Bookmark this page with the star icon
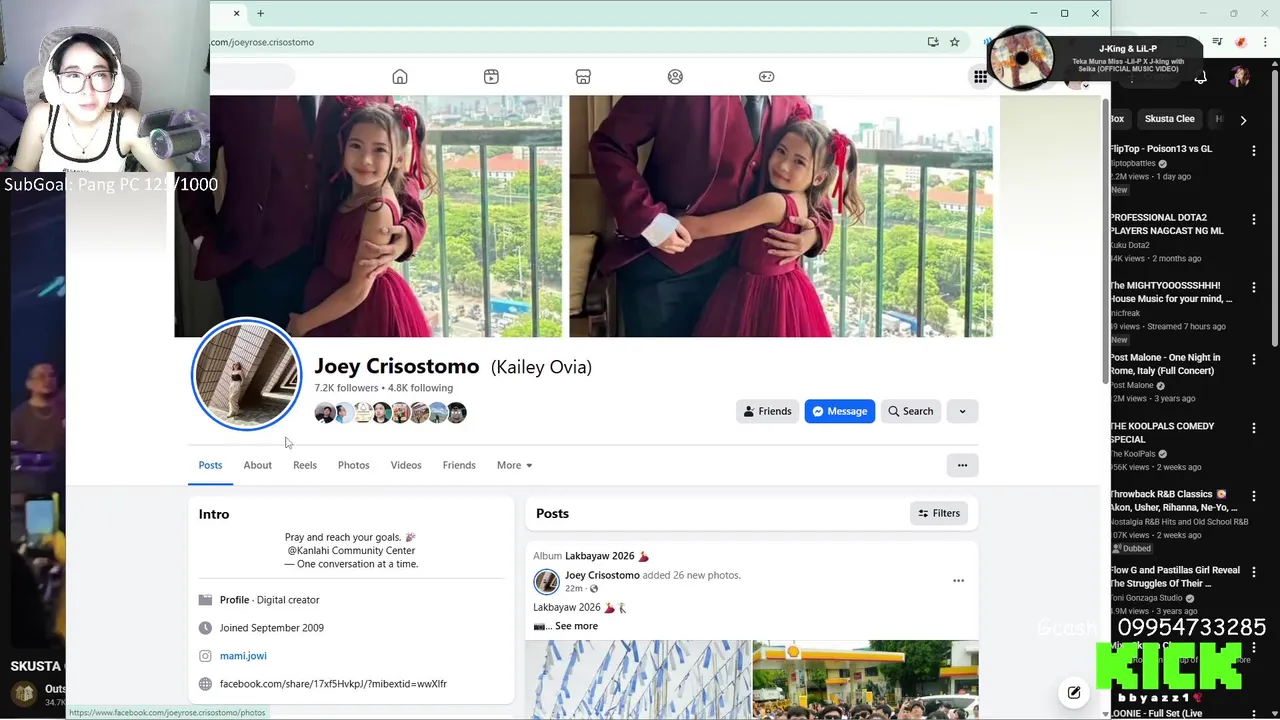Viewport: 1280px width, 720px height. (x=954, y=42)
